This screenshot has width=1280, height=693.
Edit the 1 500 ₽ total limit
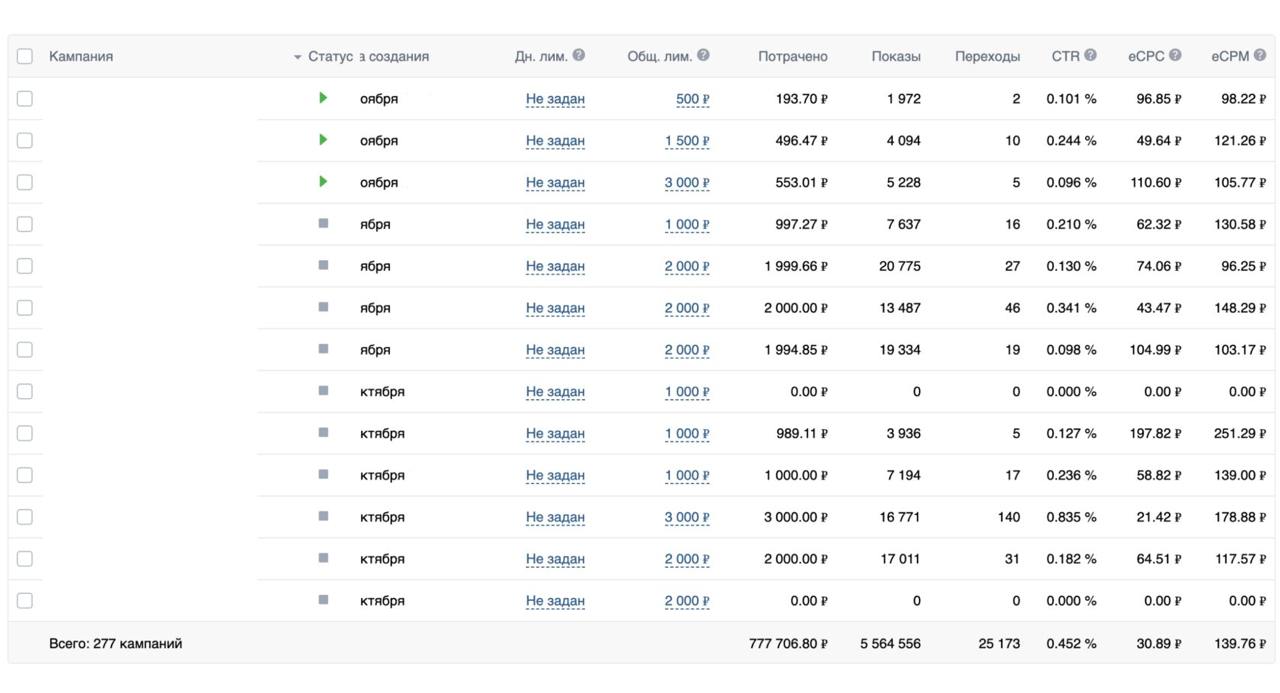687,141
